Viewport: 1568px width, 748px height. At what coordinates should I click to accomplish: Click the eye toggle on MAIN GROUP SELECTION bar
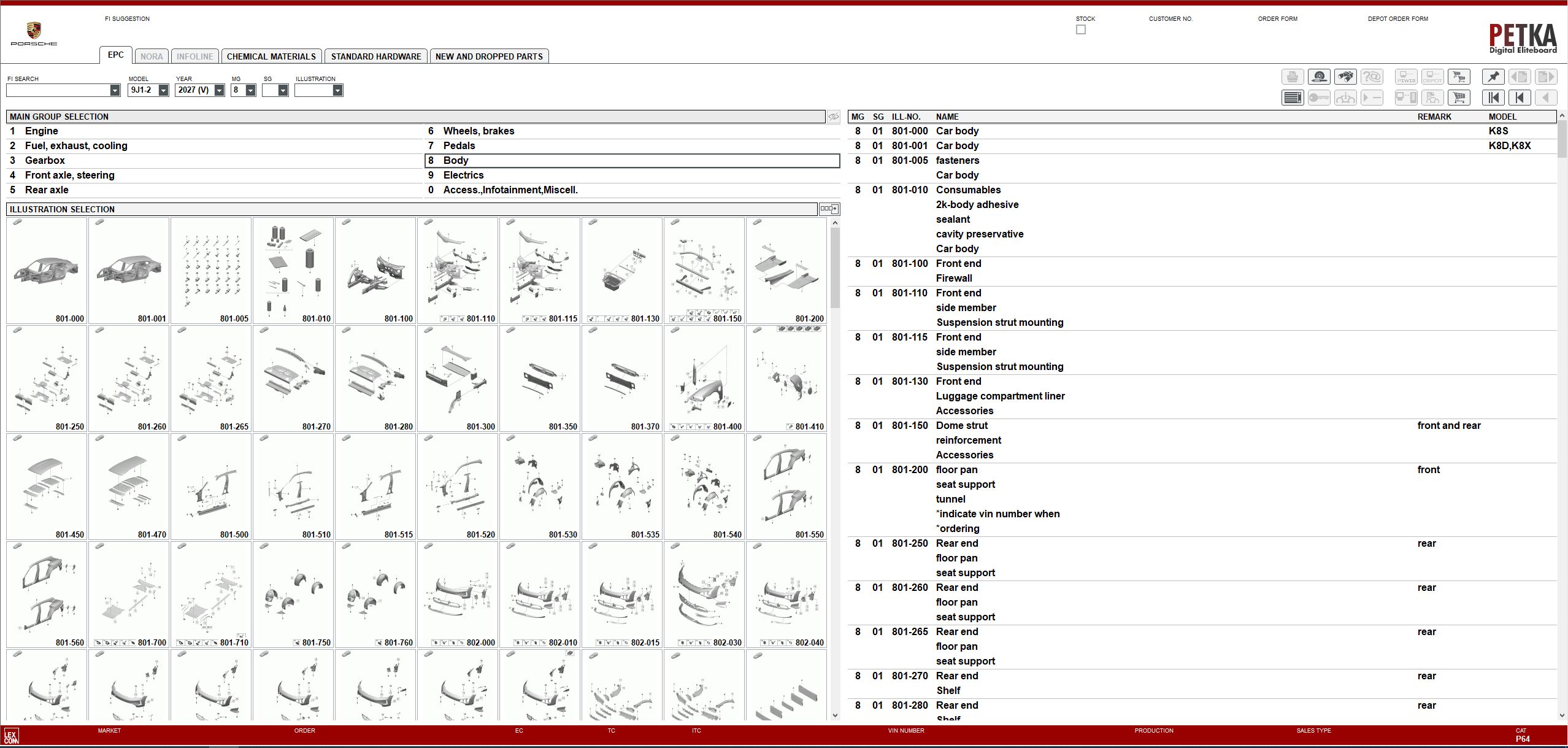[x=833, y=116]
